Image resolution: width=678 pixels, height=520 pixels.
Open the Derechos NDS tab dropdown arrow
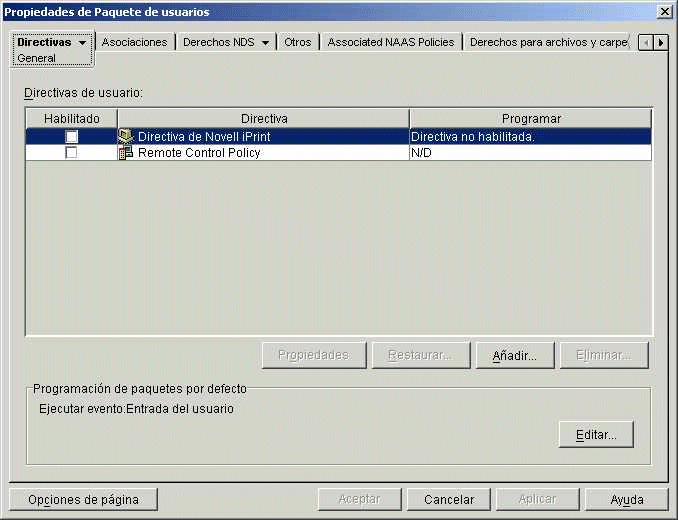pyautogui.click(x=265, y=43)
